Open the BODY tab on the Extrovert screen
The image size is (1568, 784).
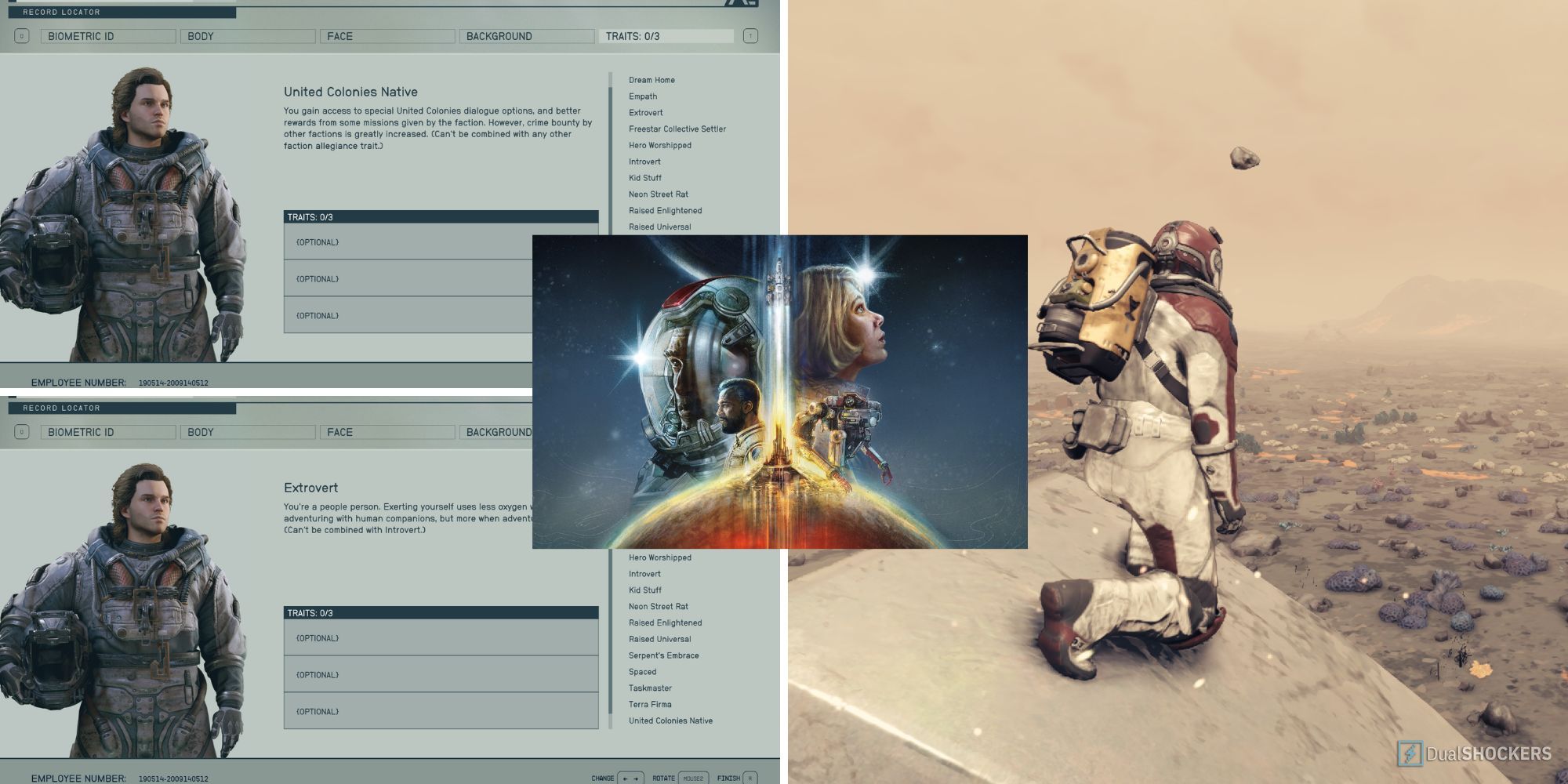pos(248,432)
